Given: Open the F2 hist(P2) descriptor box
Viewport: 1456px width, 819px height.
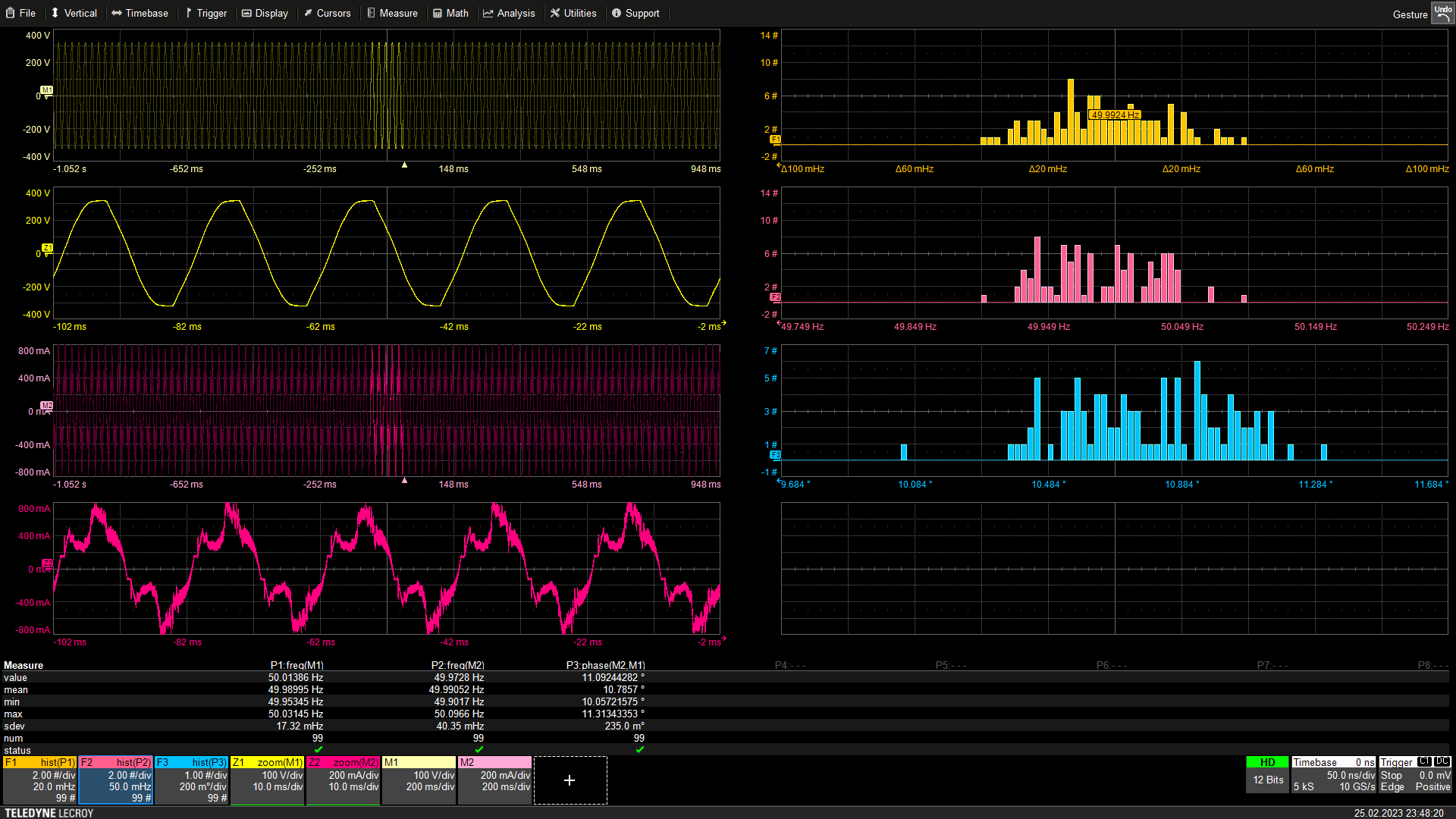Looking at the screenshot, I should (x=115, y=780).
